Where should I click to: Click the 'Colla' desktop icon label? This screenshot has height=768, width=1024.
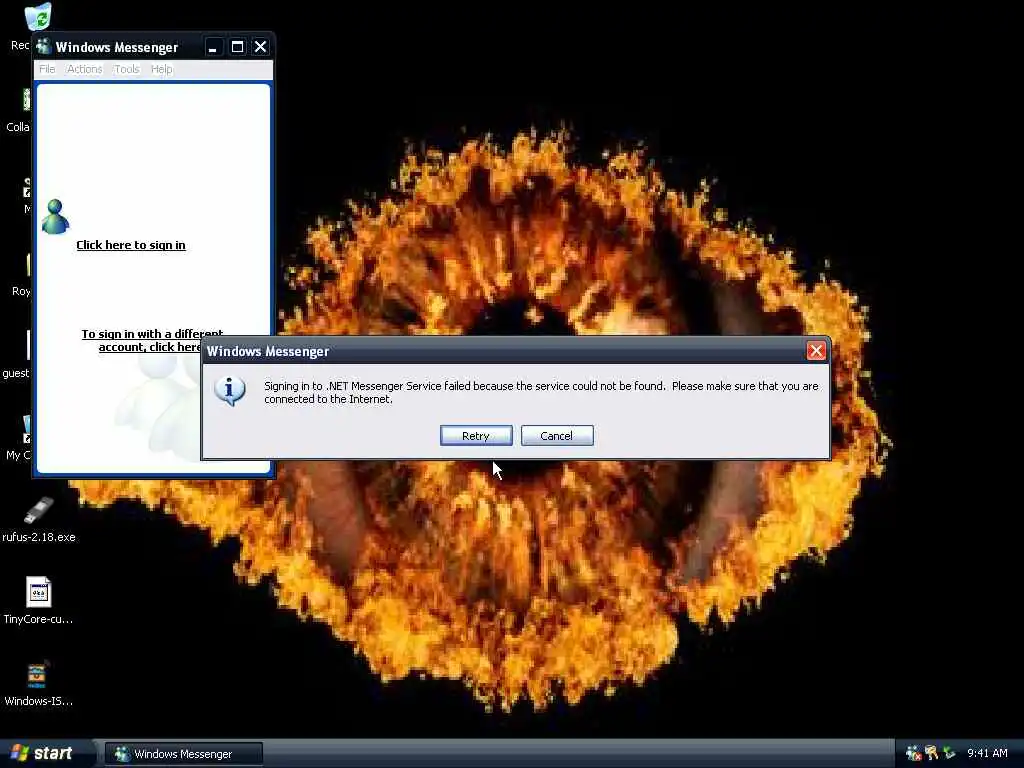(18, 127)
